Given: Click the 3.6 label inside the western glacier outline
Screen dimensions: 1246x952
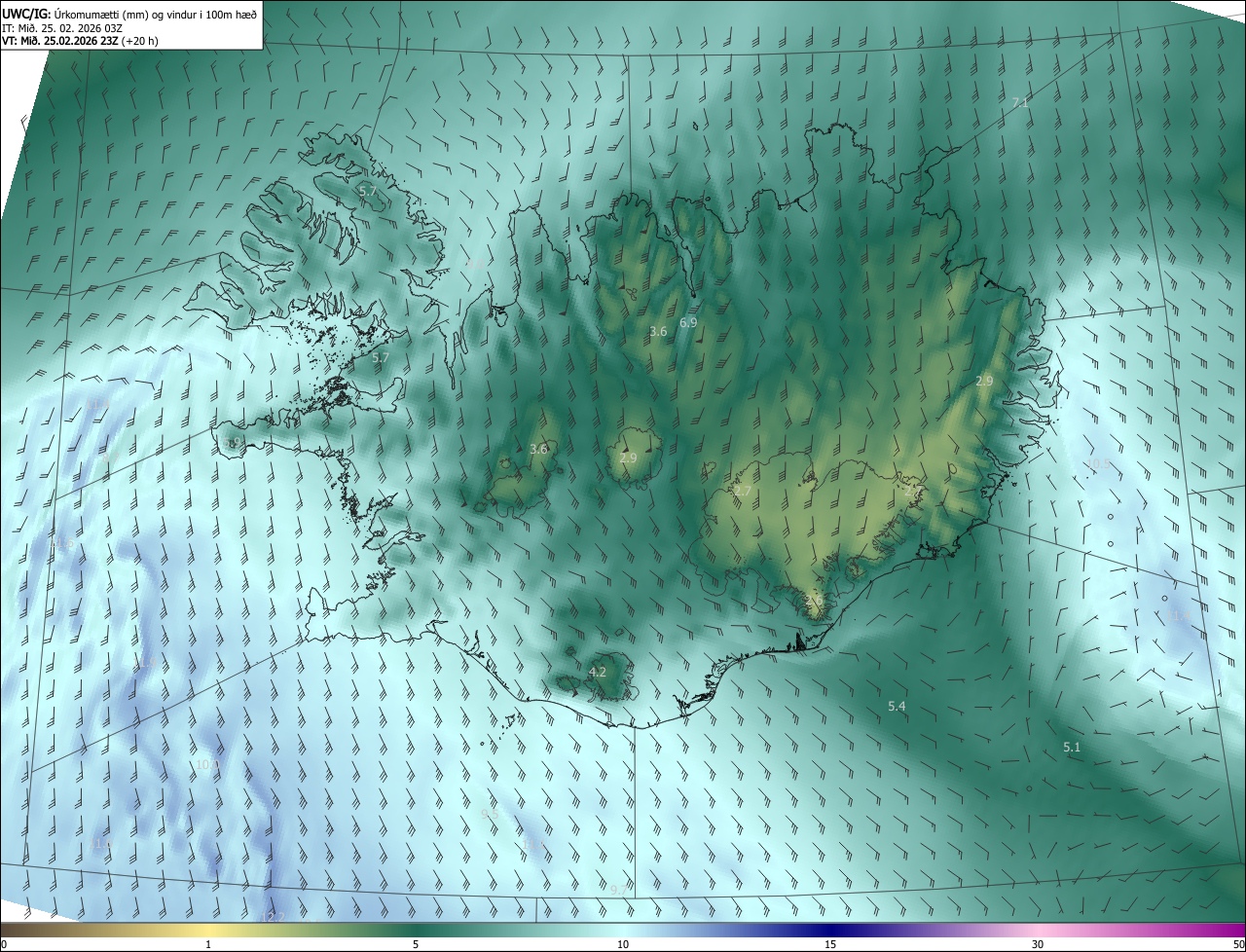Looking at the screenshot, I should 538,449.
